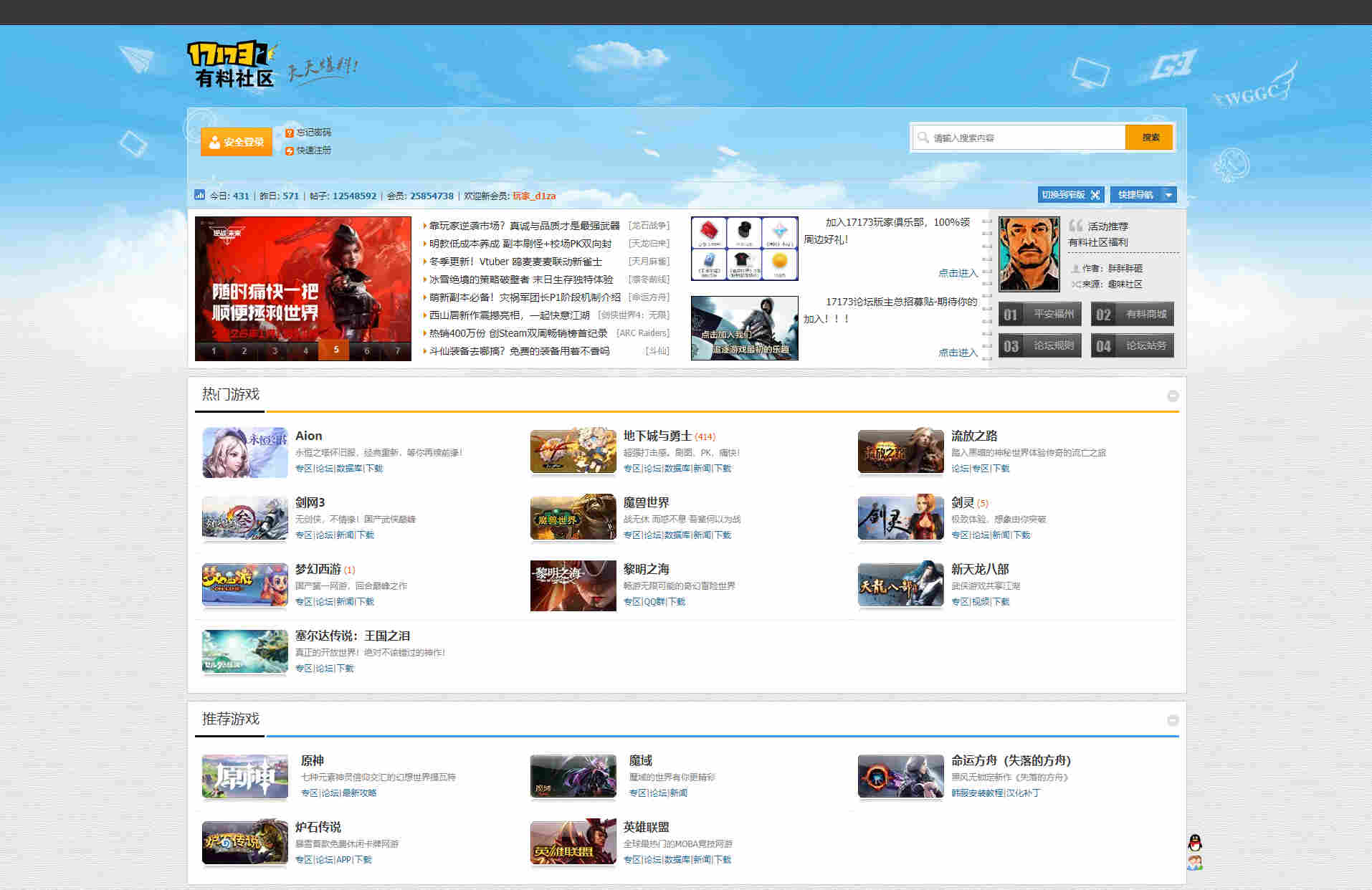The height and width of the screenshot is (890, 1372).
Task: Click the QQ penguin icon
Action: tap(1194, 842)
